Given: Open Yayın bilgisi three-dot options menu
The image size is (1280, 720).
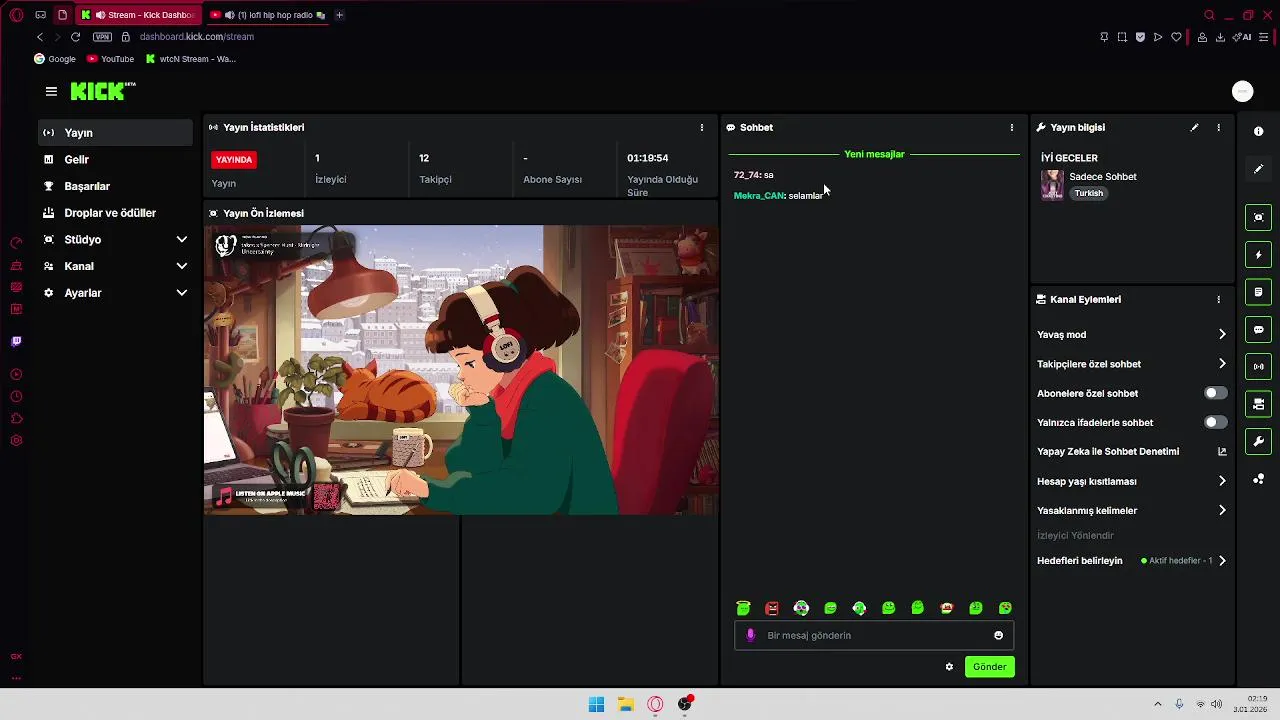Looking at the screenshot, I should tap(1218, 128).
